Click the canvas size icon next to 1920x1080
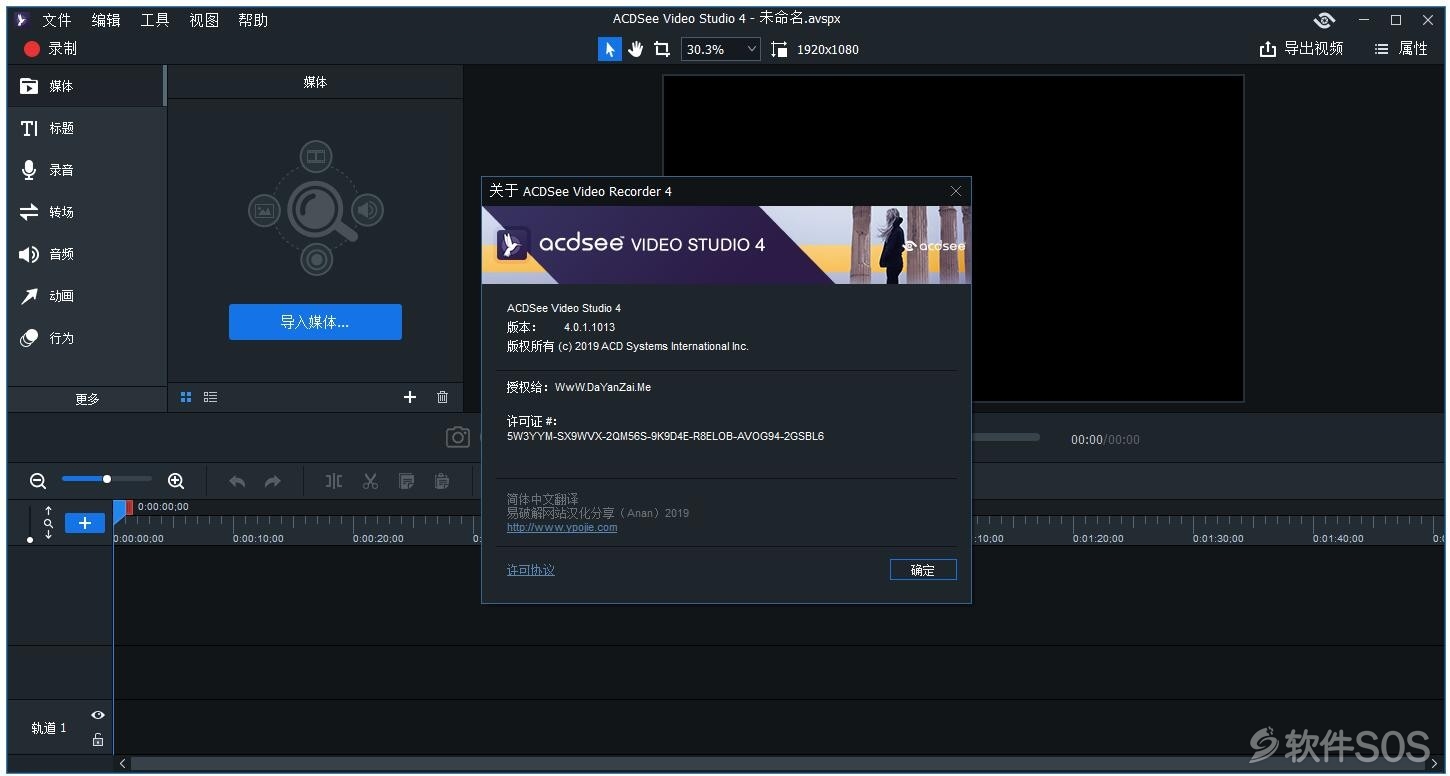The image size is (1450, 776). (780, 49)
